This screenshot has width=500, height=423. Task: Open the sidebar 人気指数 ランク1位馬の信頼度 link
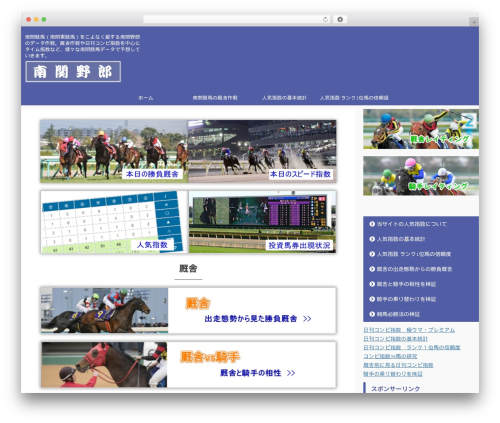[x=414, y=254]
